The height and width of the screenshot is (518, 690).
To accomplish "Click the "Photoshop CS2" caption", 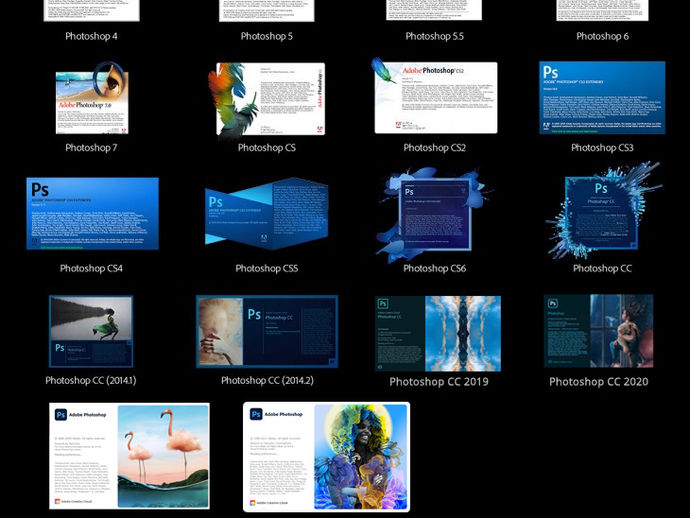I will [x=435, y=148].
